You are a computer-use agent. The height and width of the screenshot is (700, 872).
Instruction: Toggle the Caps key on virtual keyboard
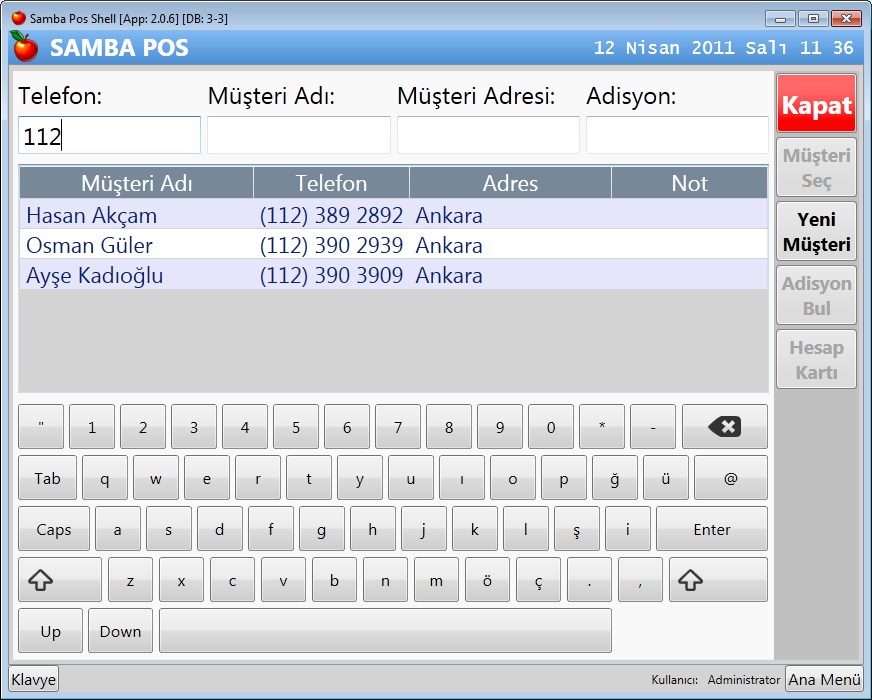click(x=54, y=529)
